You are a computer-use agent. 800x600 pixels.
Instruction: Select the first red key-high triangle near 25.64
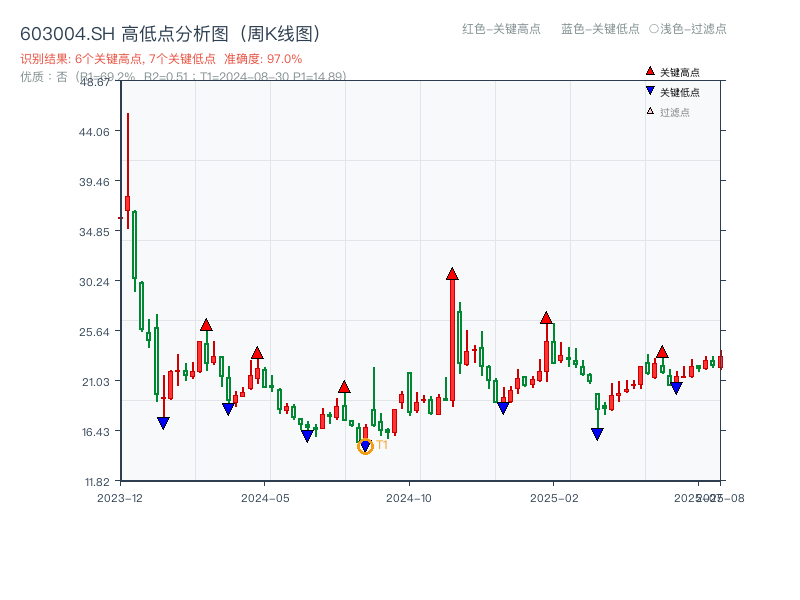pos(206,325)
